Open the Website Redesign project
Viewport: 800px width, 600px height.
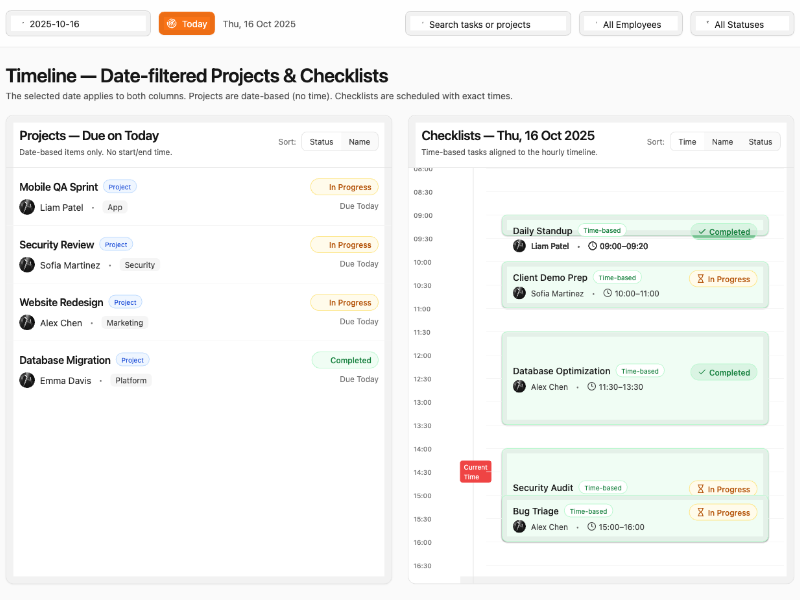click(62, 302)
